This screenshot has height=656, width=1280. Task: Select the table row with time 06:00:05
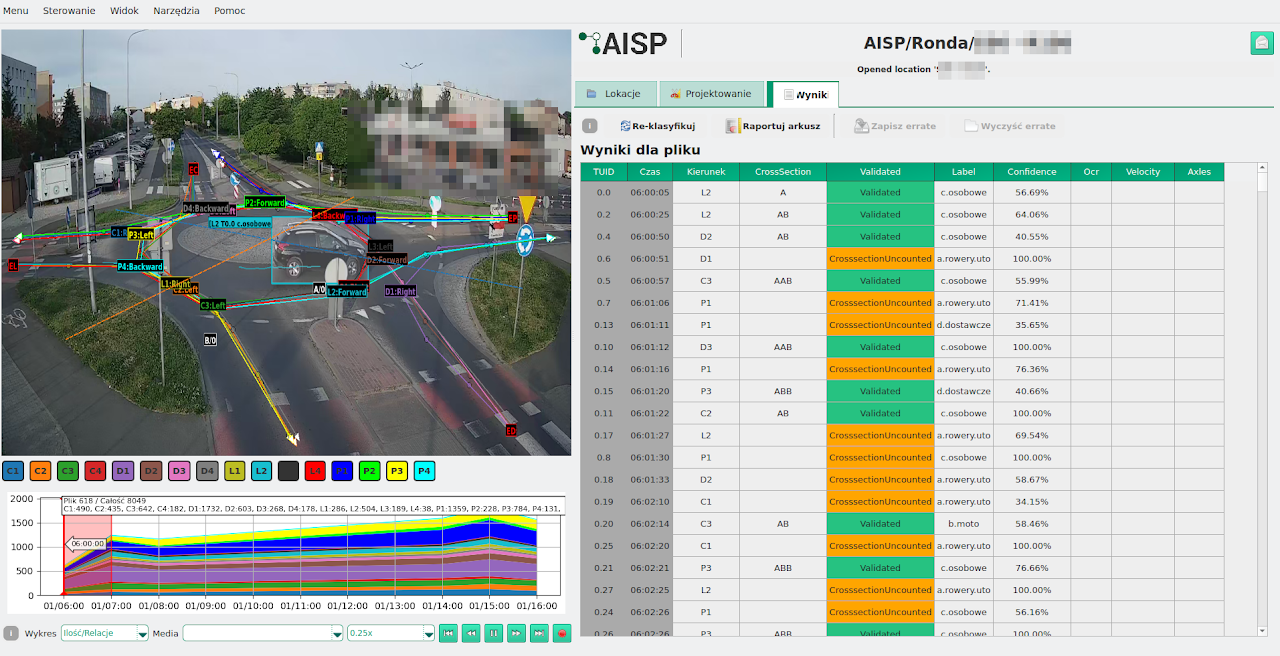(902, 193)
